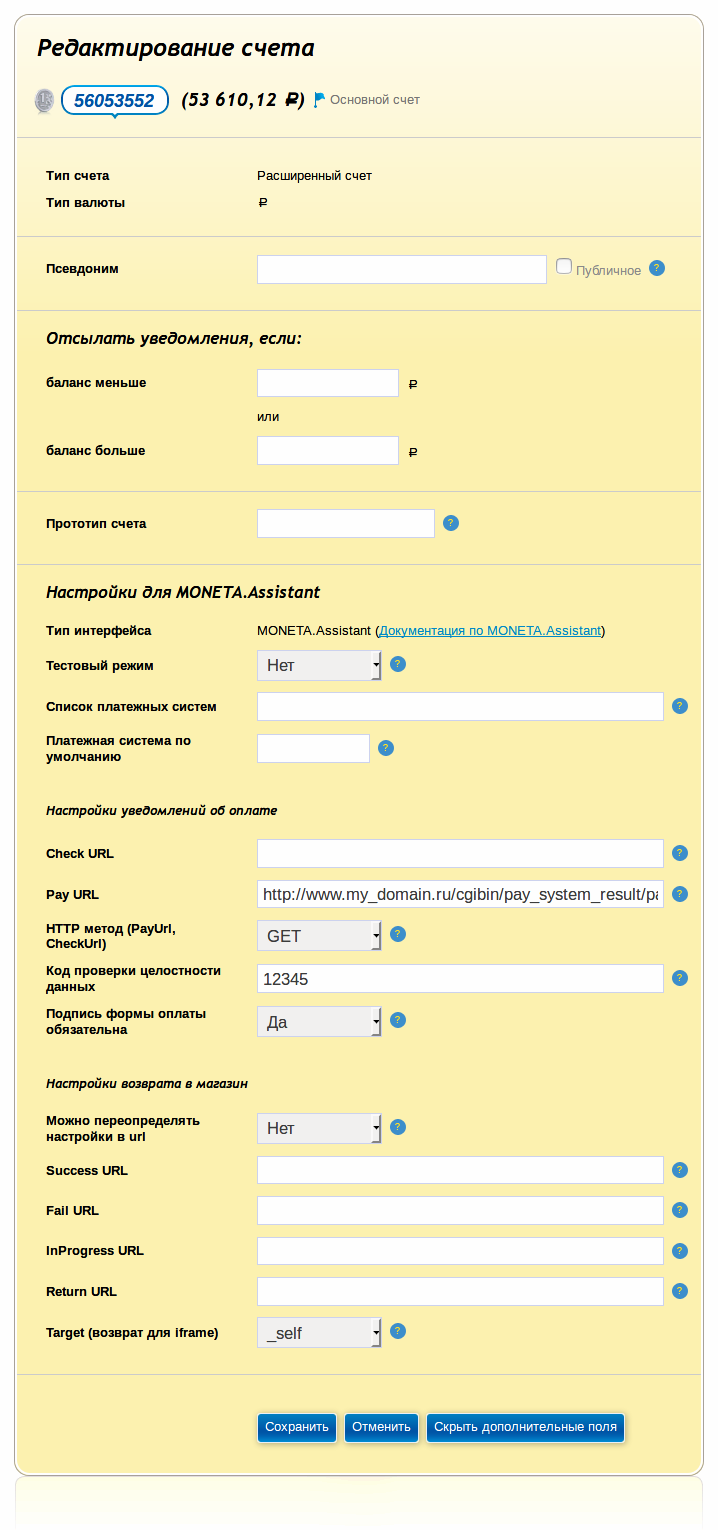Screen dimensions: 718x1530
Task: Click Скрыть дополнительные поля button
Action: pos(525,1427)
